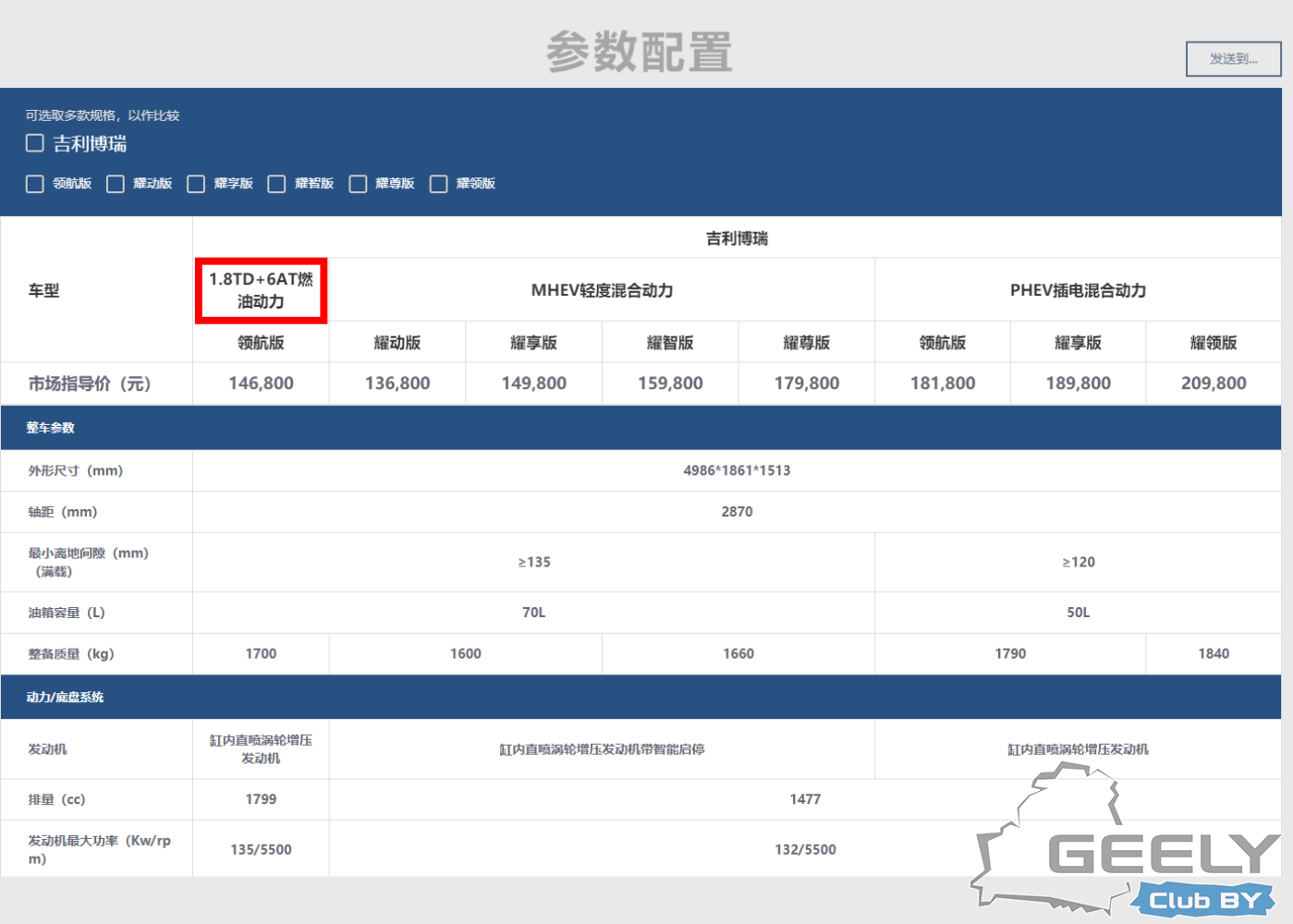Click the 136,800 price under 耀动版

[397, 383]
